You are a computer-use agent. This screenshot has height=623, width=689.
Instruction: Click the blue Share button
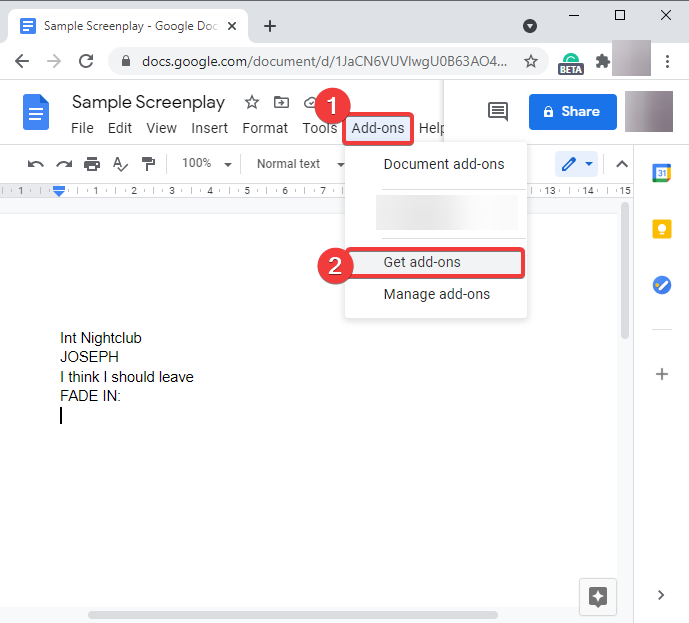(x=573, y=112)
